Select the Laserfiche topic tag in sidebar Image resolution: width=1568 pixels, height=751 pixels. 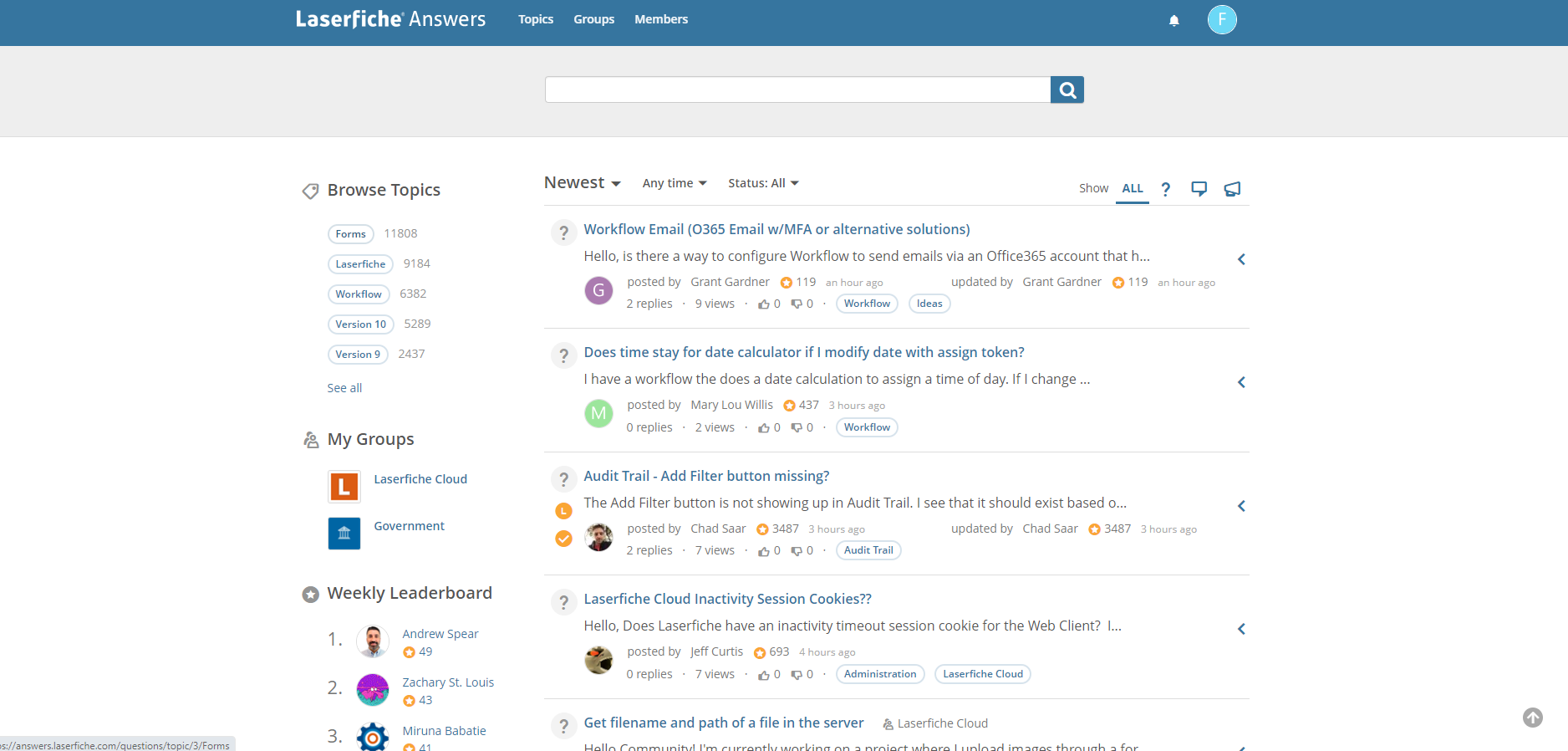coord(360,264)
